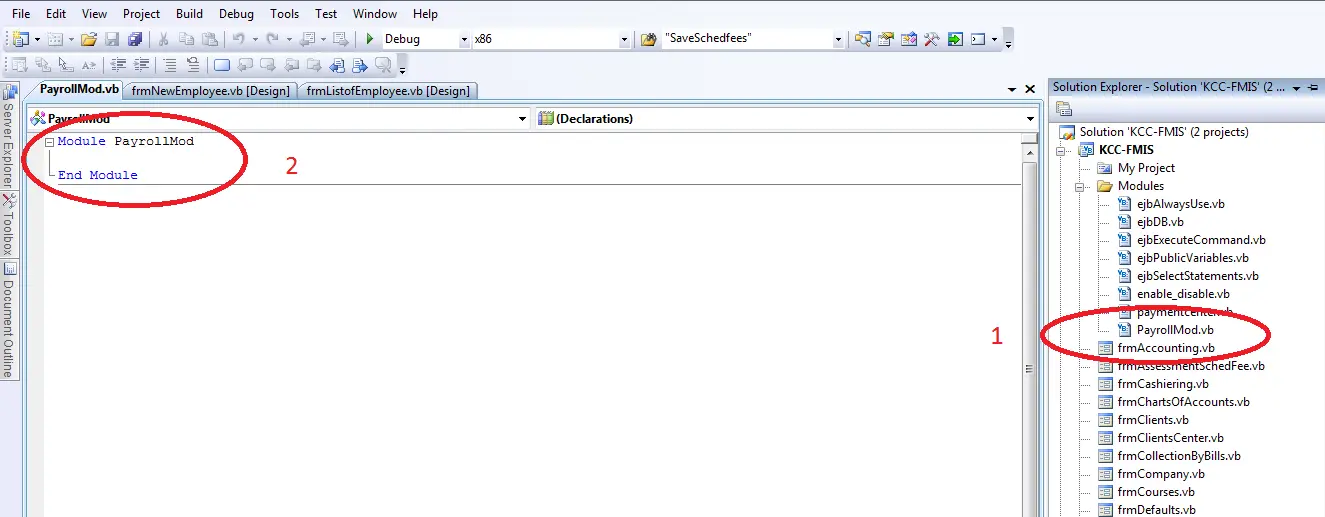This screenshot has height=517, width=1325.
Task: Open the New Project dropdown arrow
Action: pos(37,39)
